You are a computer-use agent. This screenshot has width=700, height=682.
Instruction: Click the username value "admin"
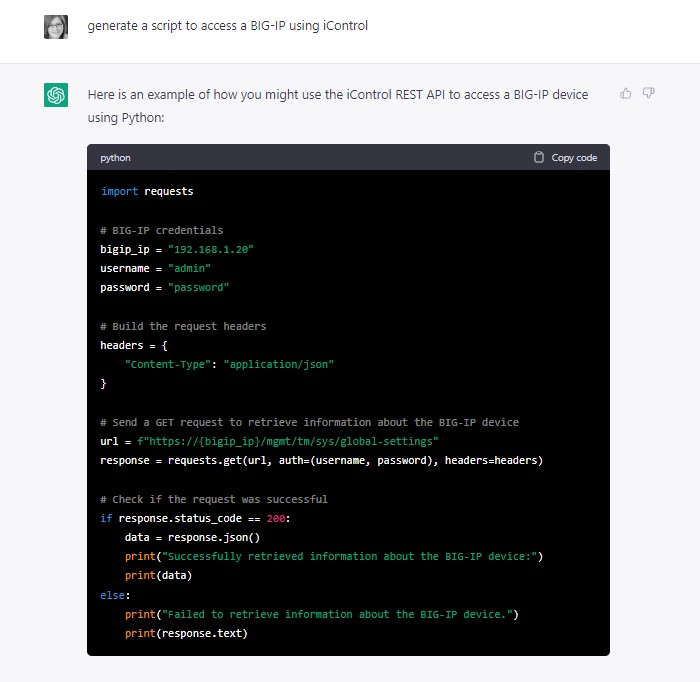(189, 269)
